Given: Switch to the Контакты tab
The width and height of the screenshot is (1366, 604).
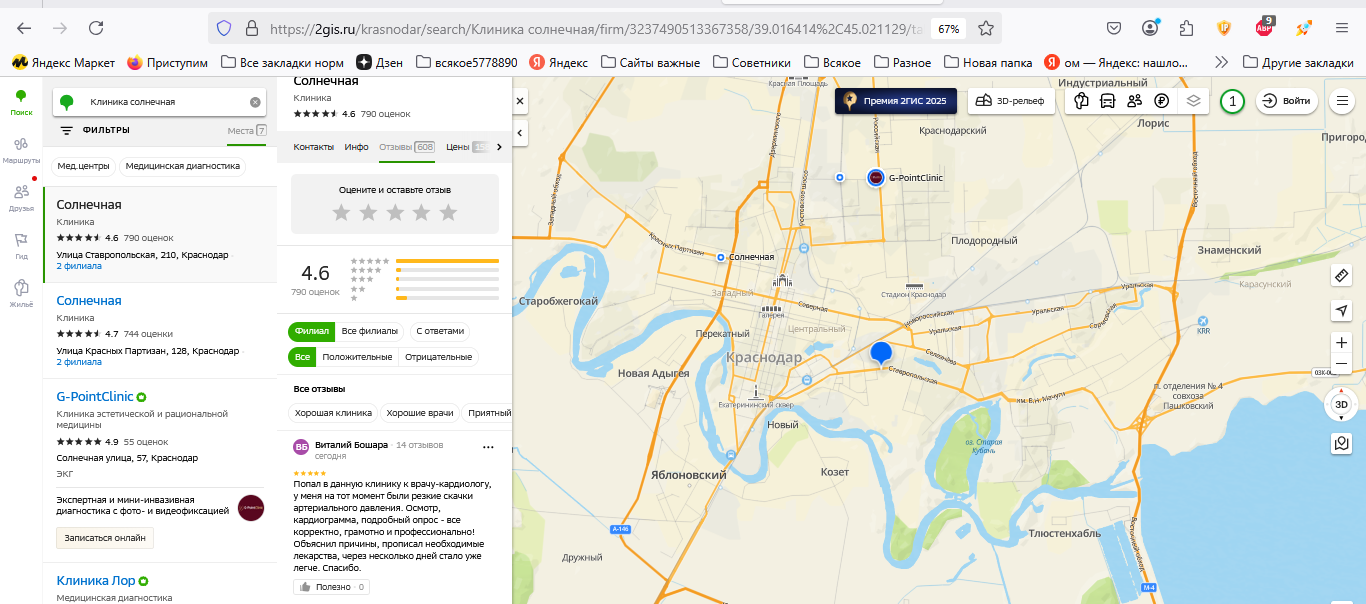Looking at the screenshot, I should [x=314, y=147].
